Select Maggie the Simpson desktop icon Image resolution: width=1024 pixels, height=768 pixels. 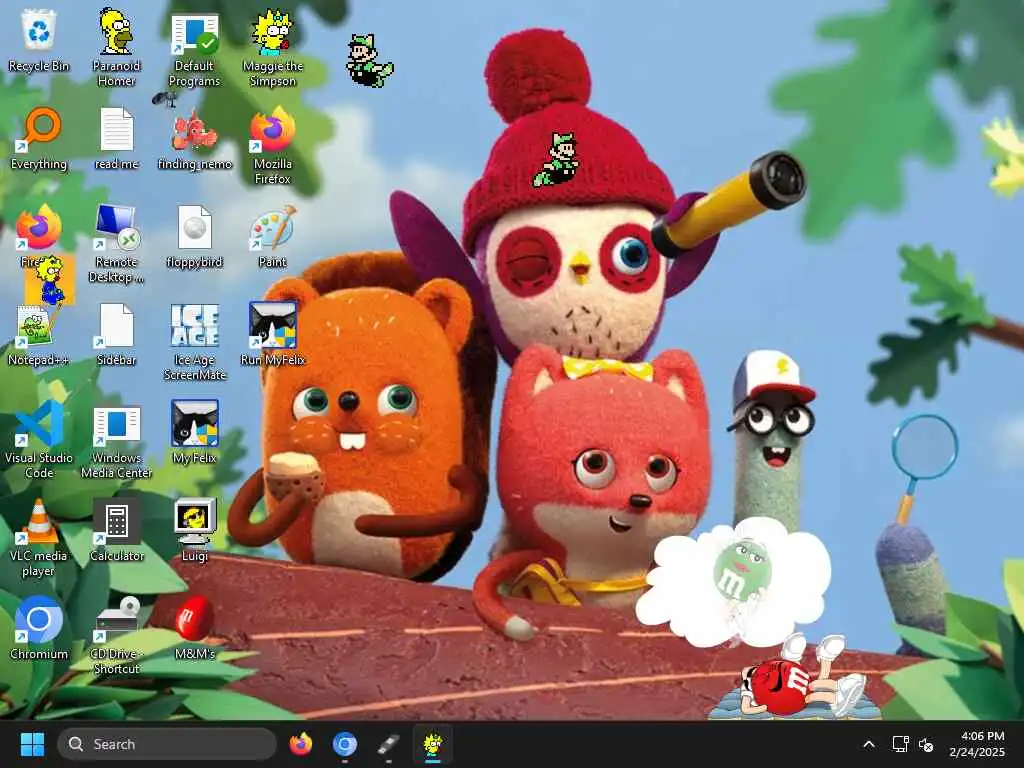[272, 46]
